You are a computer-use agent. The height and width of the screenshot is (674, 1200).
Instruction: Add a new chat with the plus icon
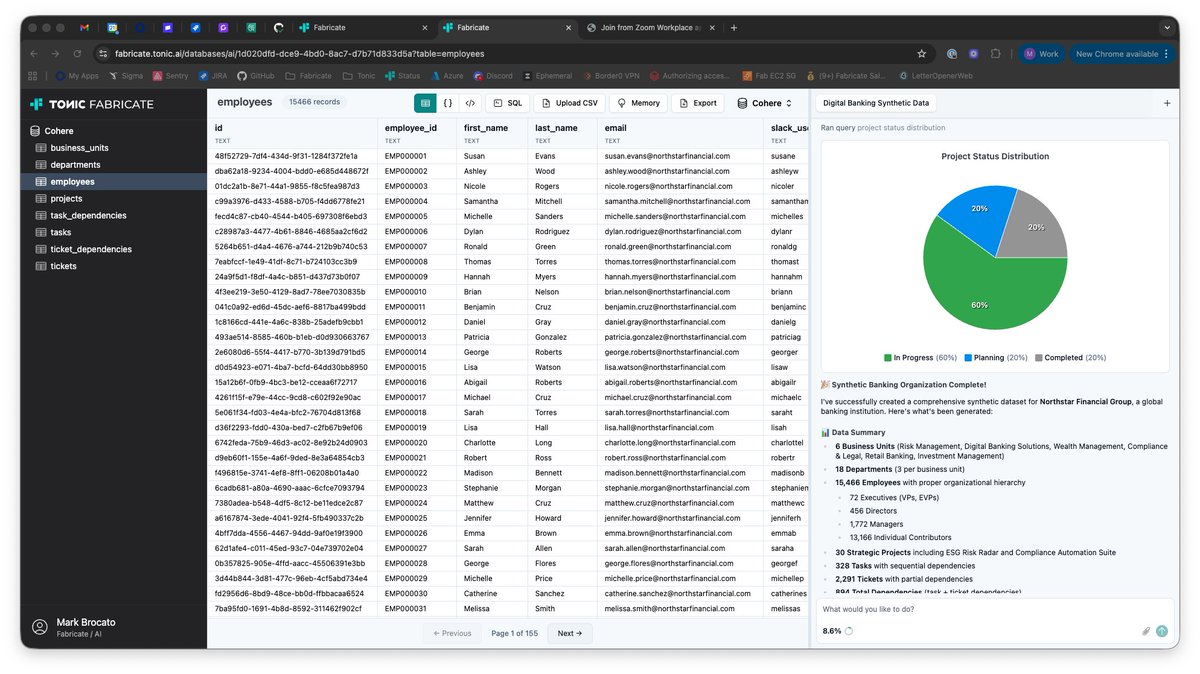point(1167,103)
